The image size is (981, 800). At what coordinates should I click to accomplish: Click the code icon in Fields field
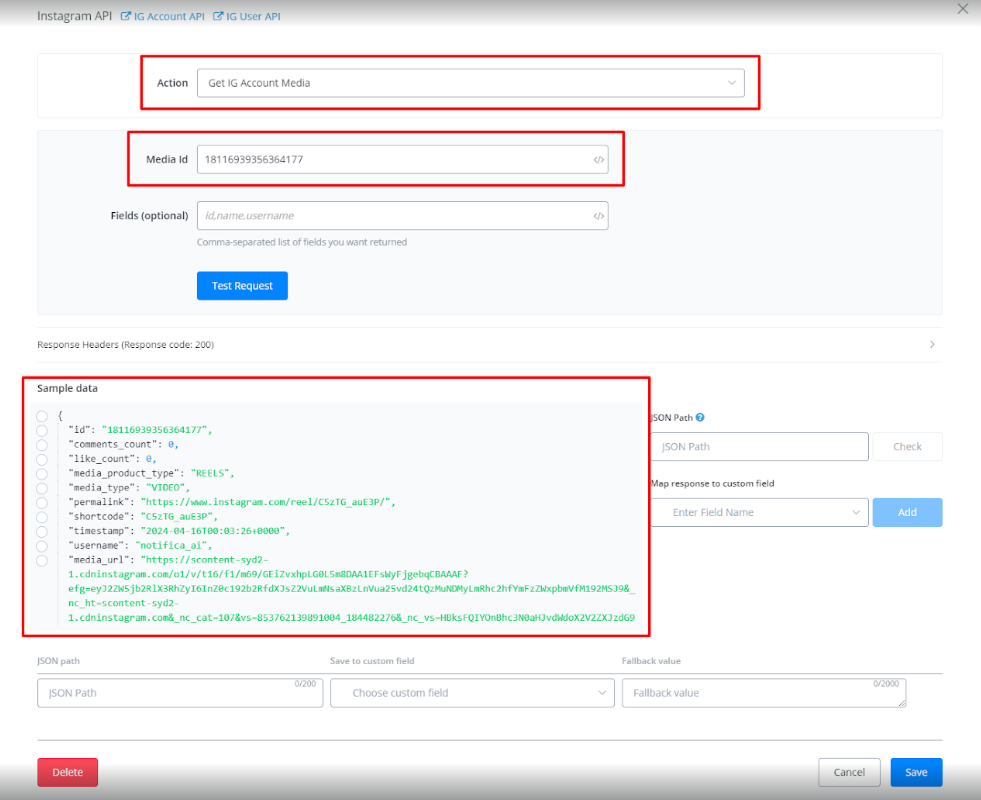click(598, 216)
